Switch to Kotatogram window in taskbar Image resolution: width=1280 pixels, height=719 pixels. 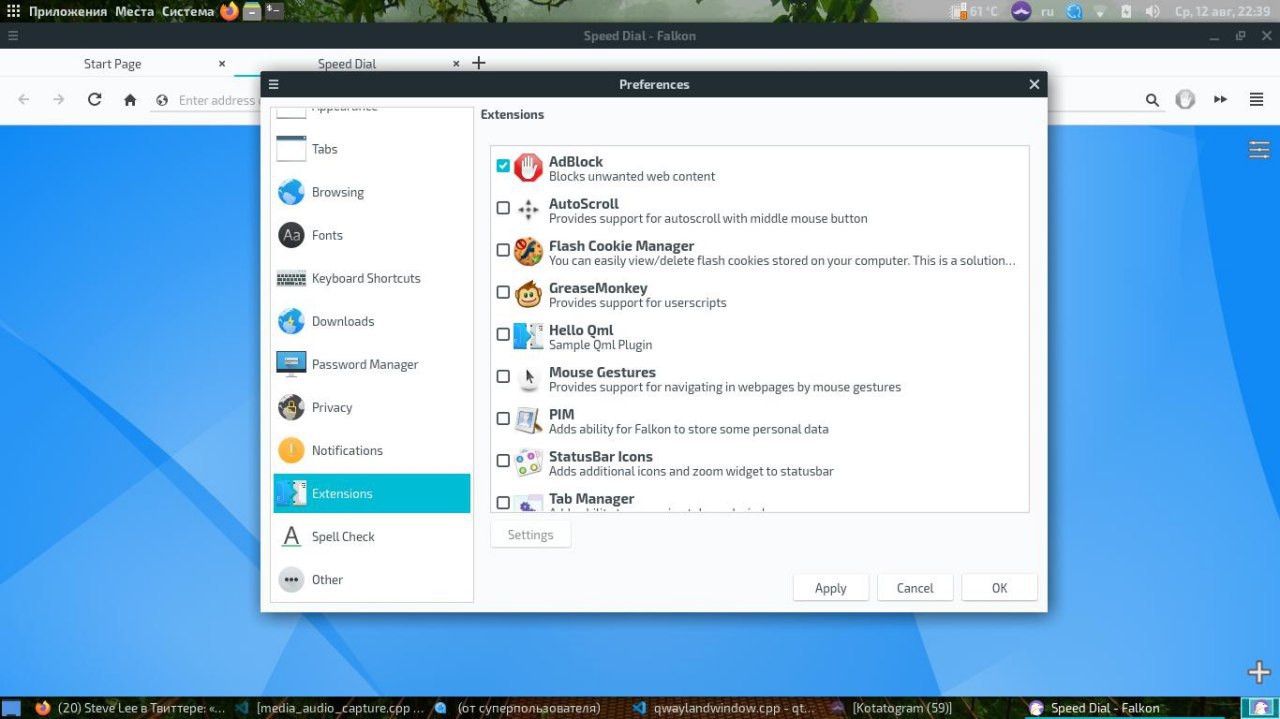coord(890,708)
